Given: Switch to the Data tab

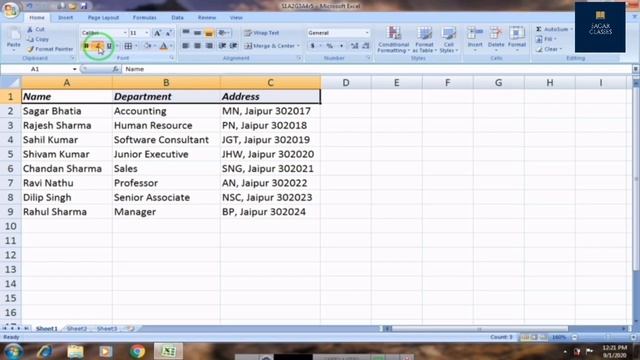Looking at the screenshot, I should coord(177,18).
